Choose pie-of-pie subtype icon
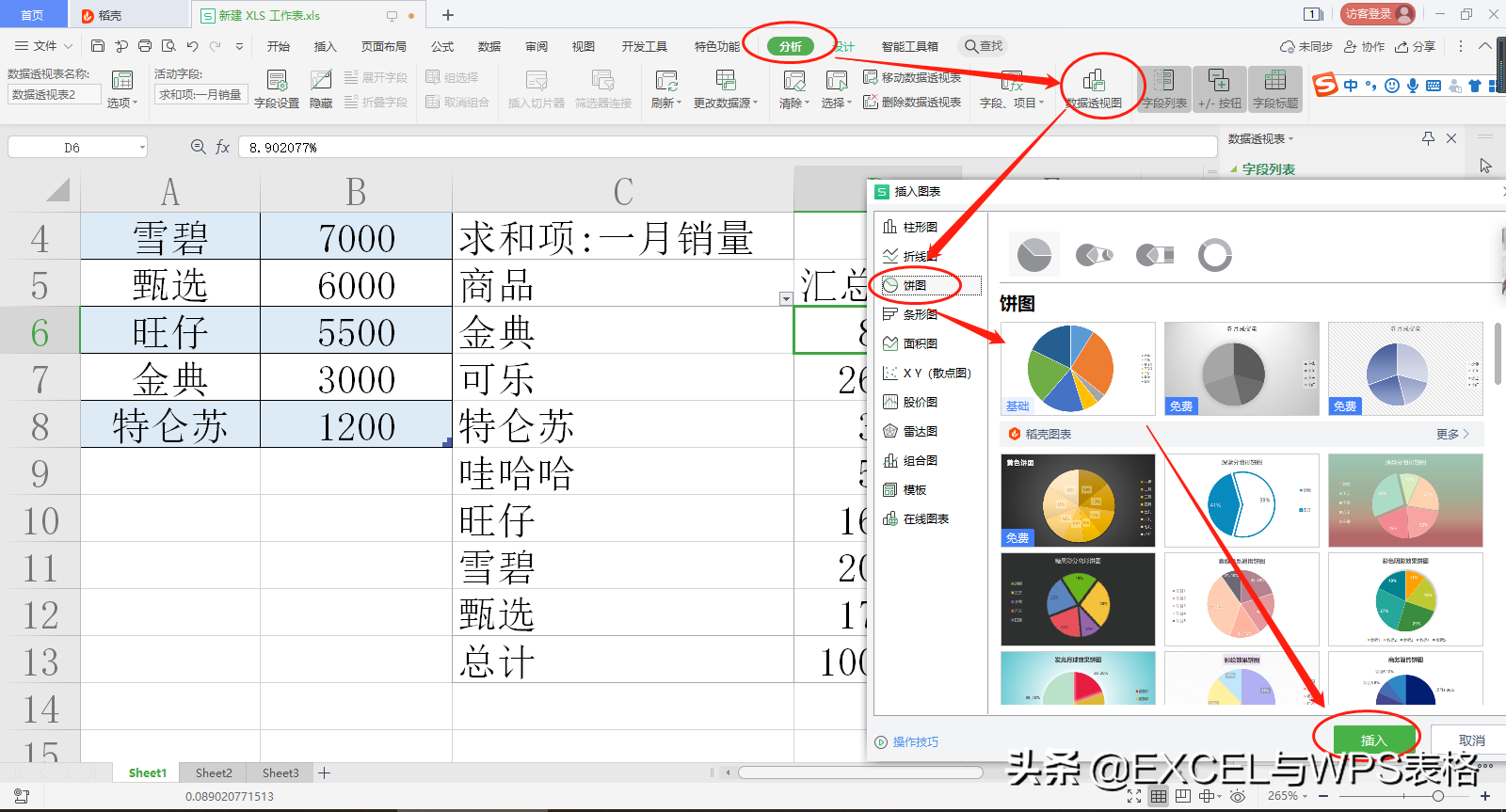 point(1095,254)
